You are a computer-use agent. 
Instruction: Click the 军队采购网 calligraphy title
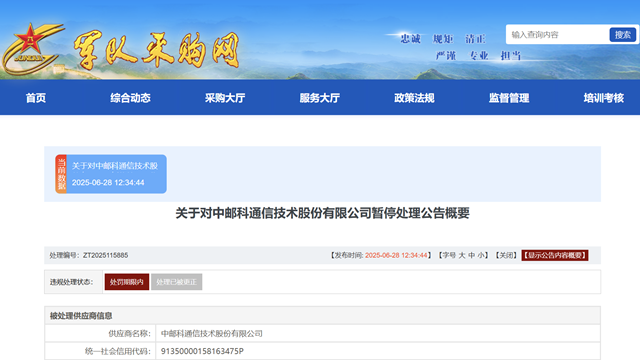156,50
